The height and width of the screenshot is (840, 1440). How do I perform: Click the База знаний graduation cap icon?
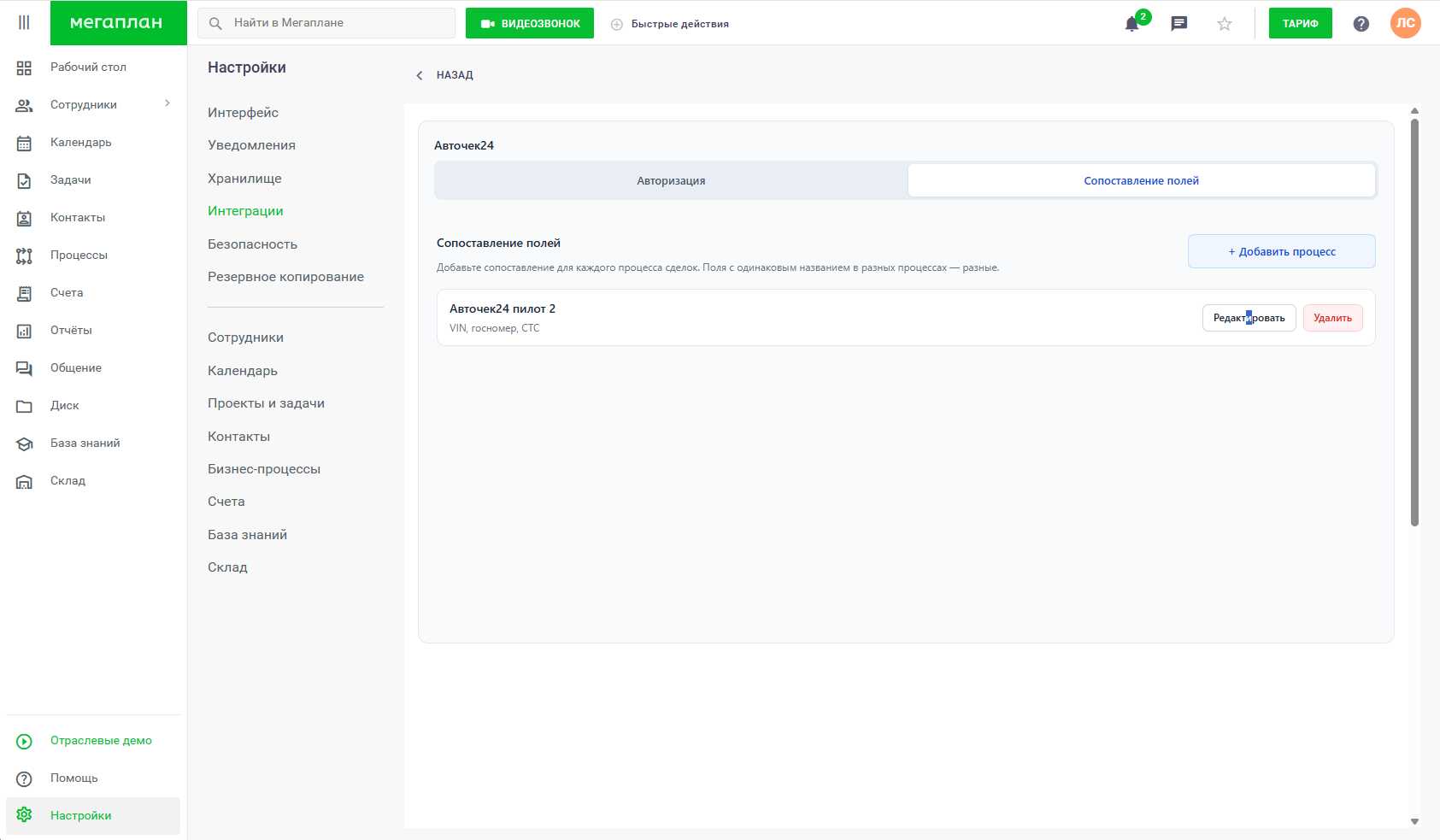click(x=24, y=443)
